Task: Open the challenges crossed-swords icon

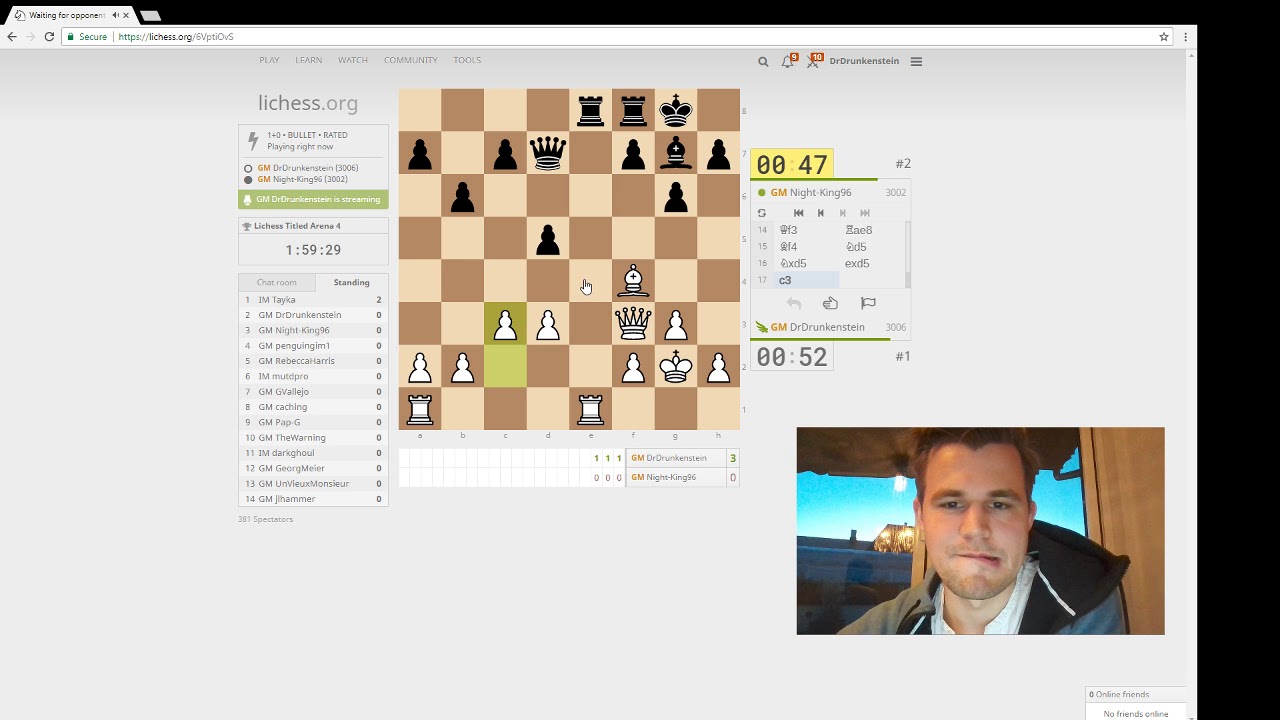Action: pos(812,61)
